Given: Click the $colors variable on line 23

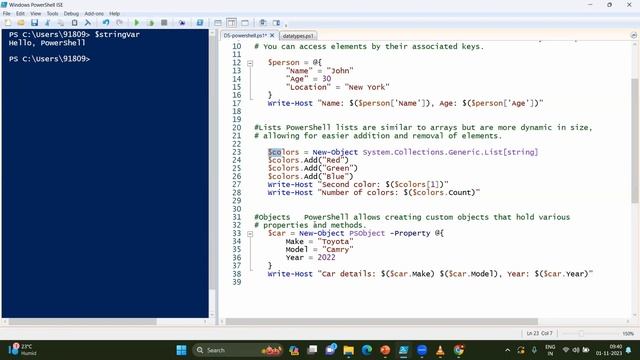Looking at the screenshot, I should [283, 152].
